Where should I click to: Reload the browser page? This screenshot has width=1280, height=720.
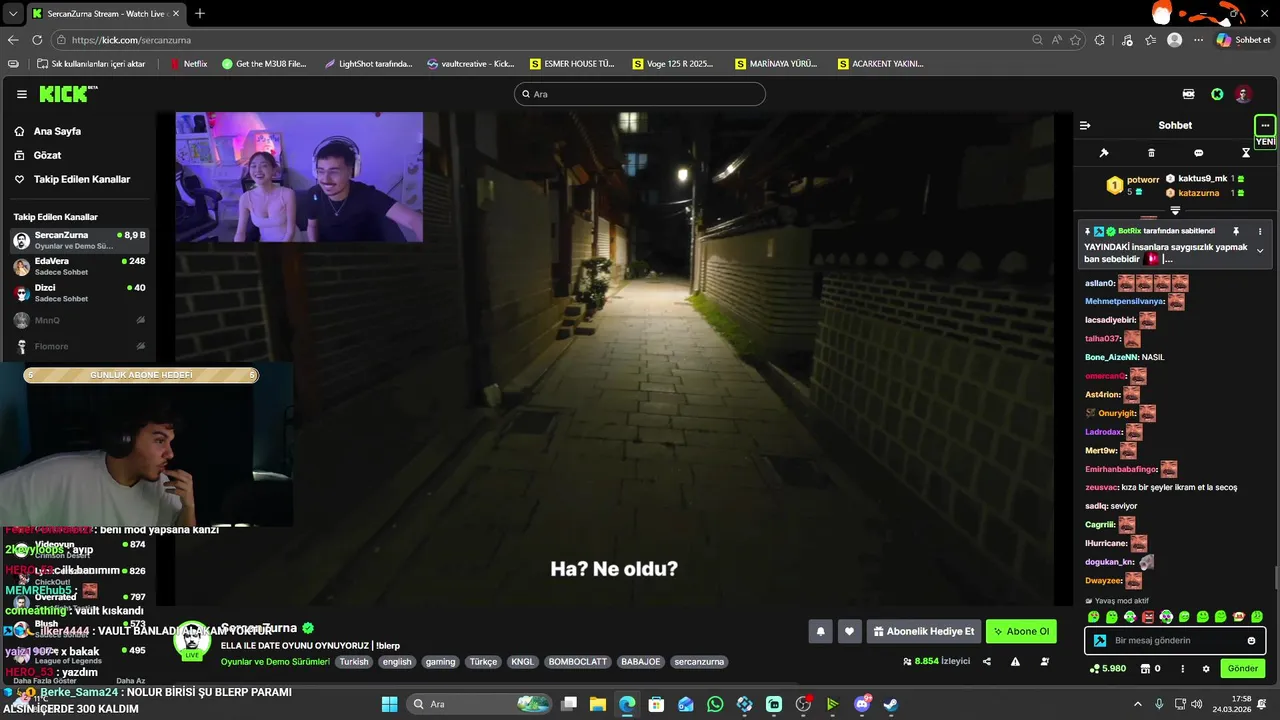pyautogui.click(x=37, y=40)
